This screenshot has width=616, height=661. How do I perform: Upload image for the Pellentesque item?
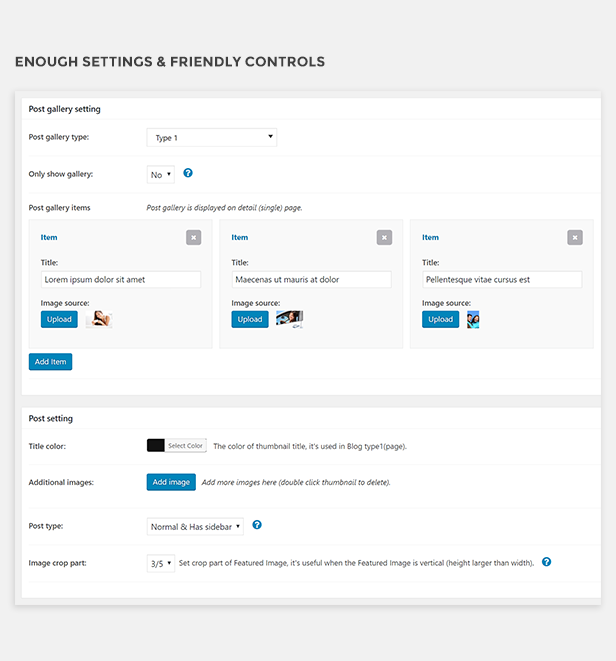[x=440, y=319]
